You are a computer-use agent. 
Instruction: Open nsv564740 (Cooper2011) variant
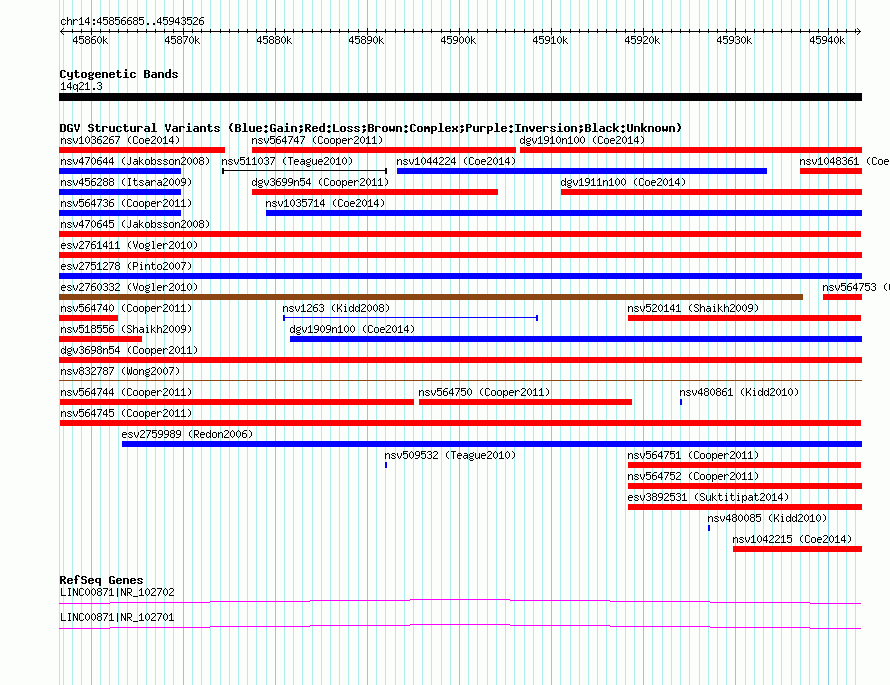pyautogui.click(x=89, y=318)
